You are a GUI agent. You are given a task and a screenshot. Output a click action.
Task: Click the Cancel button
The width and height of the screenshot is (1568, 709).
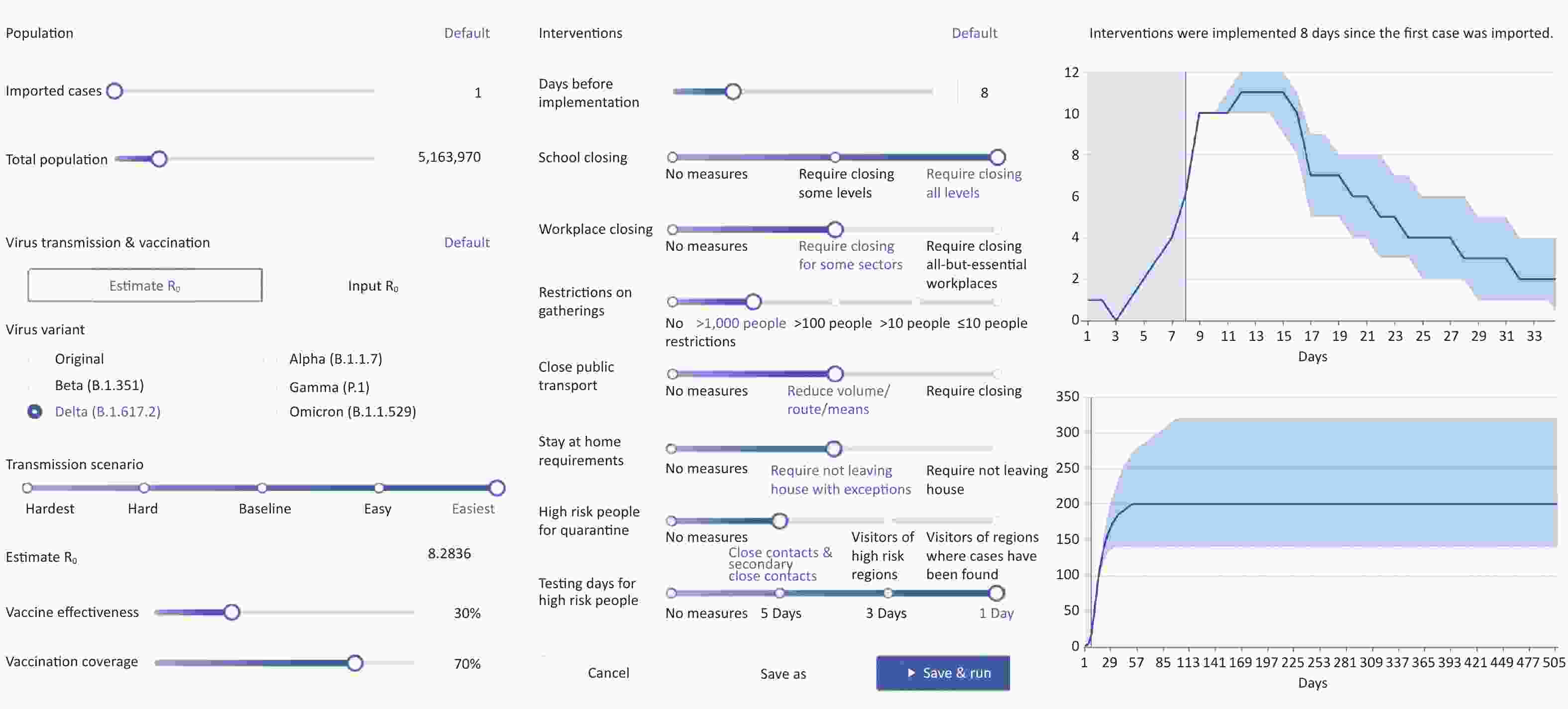coord(608,673)
